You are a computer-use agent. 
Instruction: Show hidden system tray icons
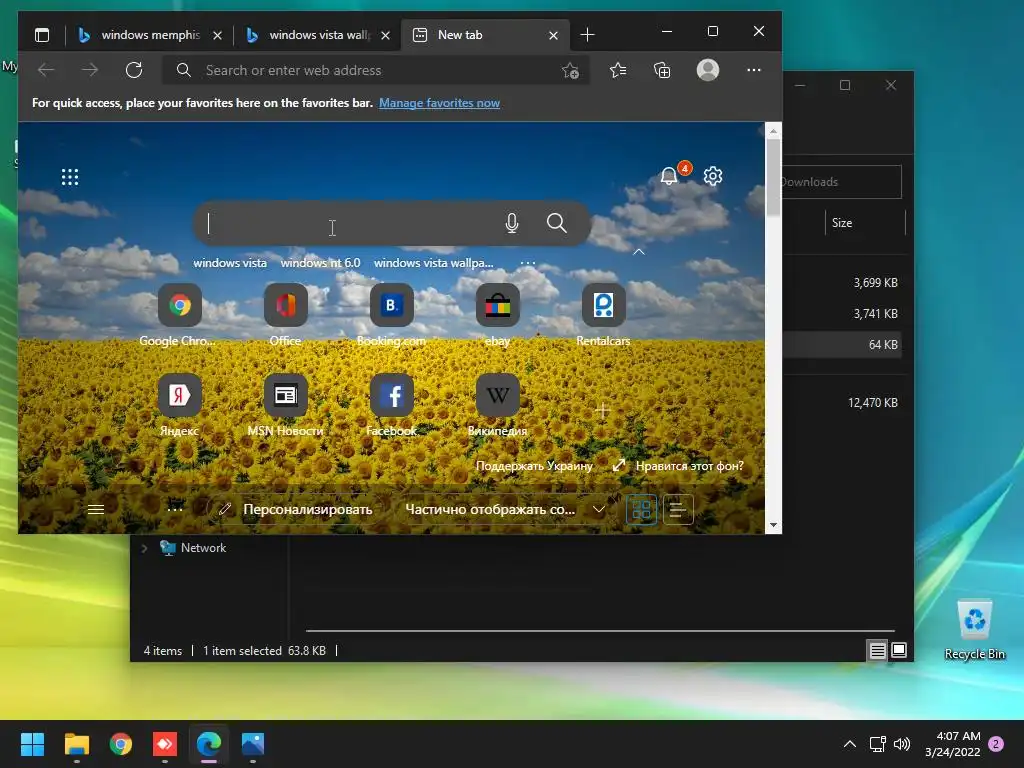pyautogui.click(x=849, y=744)
